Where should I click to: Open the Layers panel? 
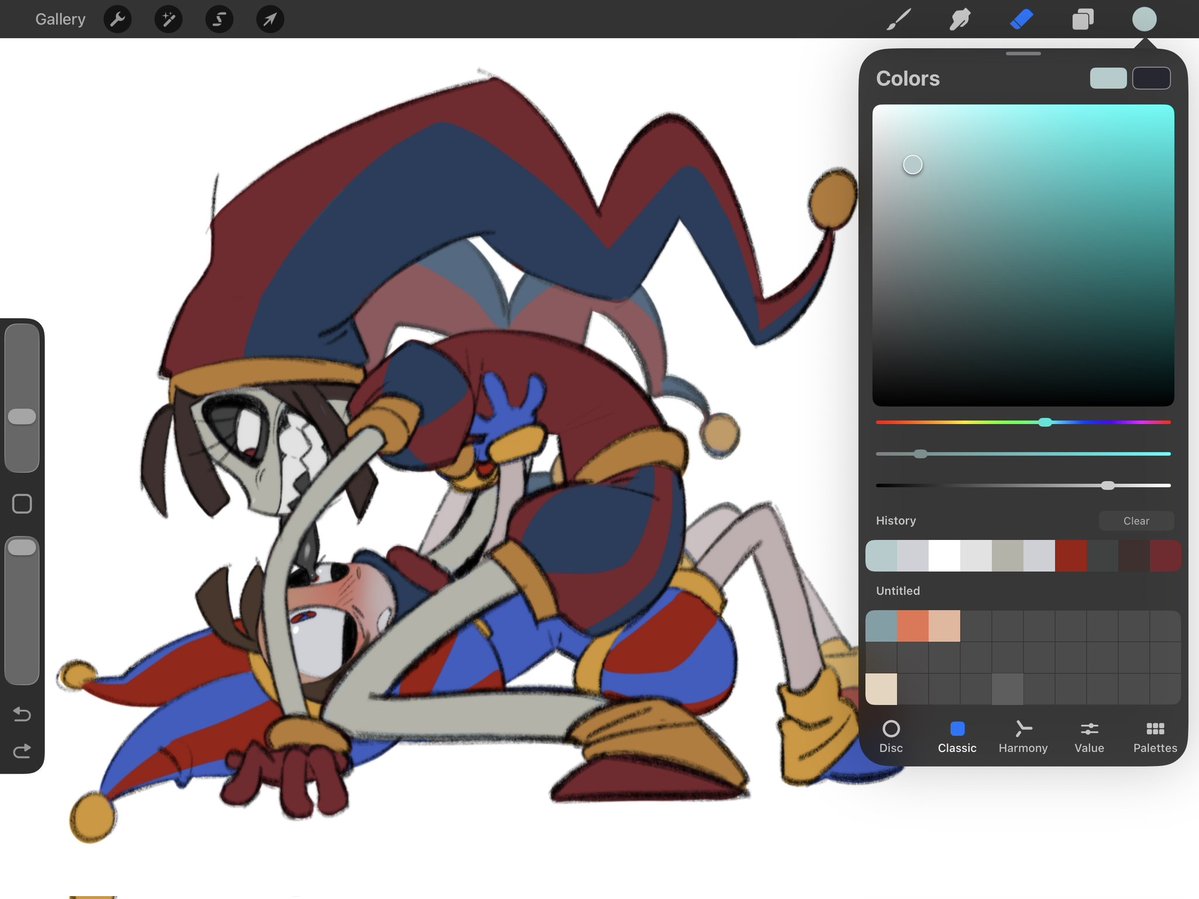(x=1083, y=19)
